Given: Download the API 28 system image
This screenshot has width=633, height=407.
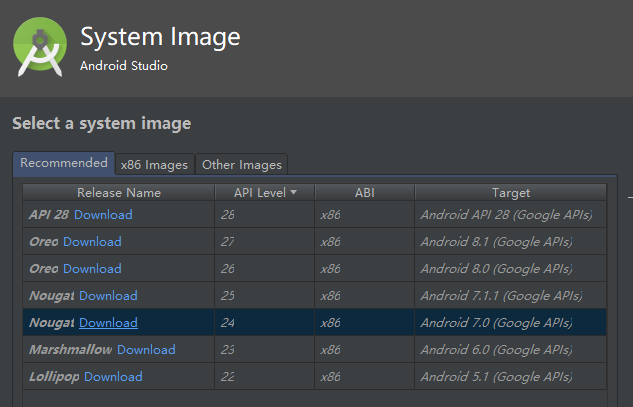Looking at the screenshot, I should click(x=103, y=214).
